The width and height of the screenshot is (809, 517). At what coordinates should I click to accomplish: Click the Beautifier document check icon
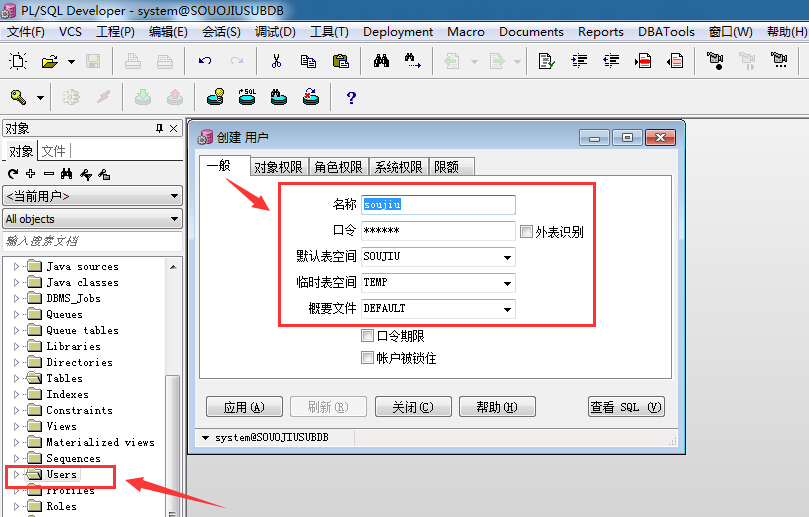pyautogui.click(x=546, y=61)
